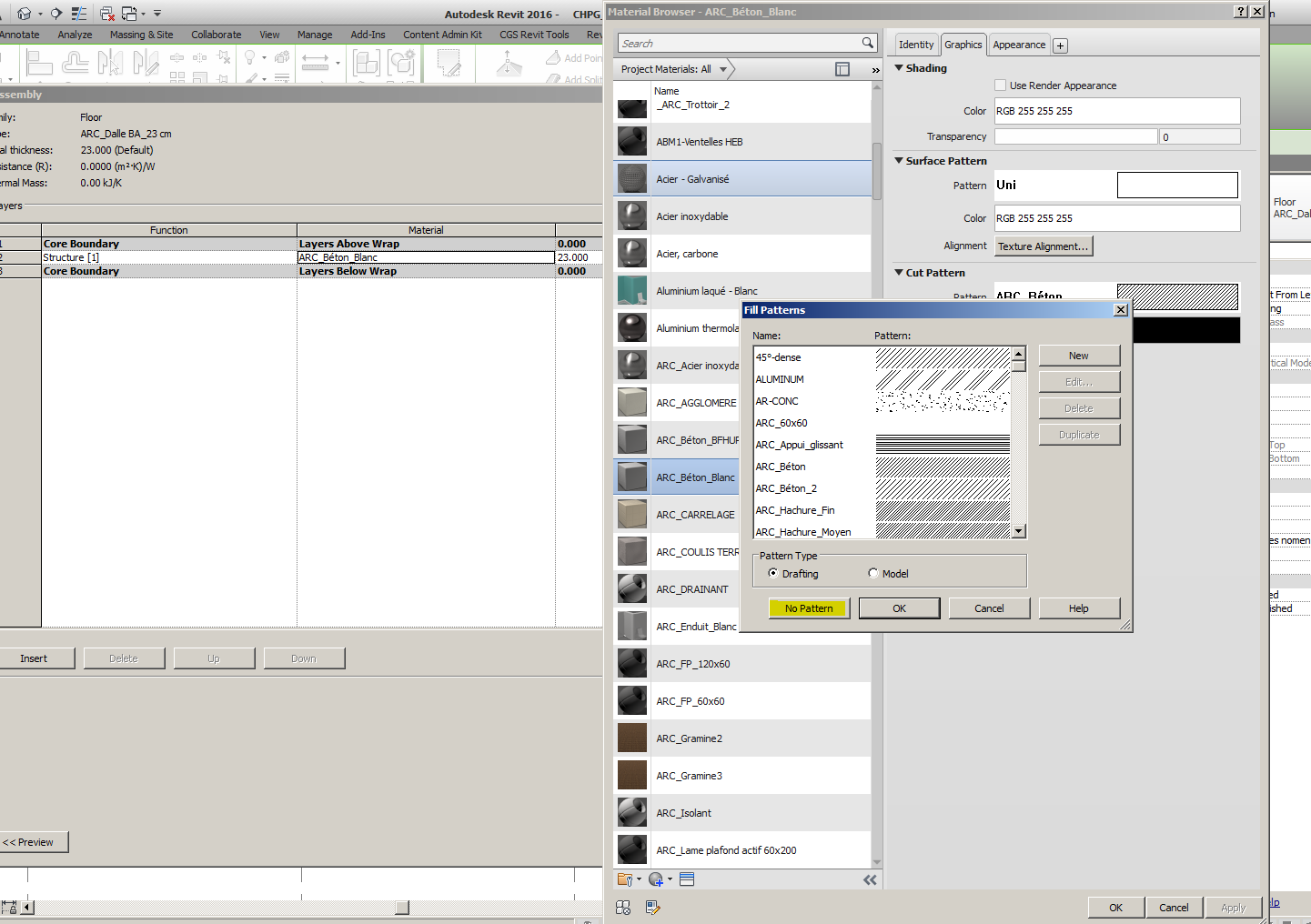Image resolution: width=1311 pixels, height=924 pixels.
Task: Collapse the Shading section
Action: point(898,67)
